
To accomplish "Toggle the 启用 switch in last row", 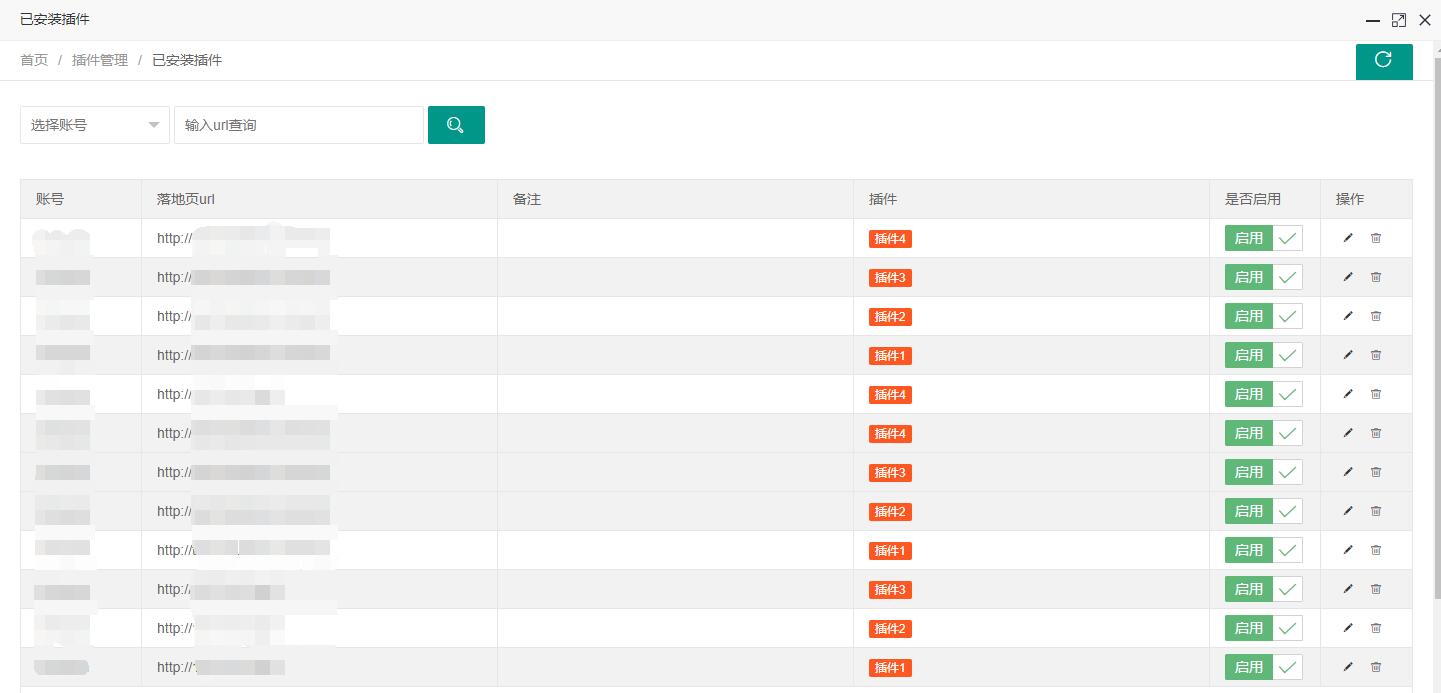I will (1263, 667).
